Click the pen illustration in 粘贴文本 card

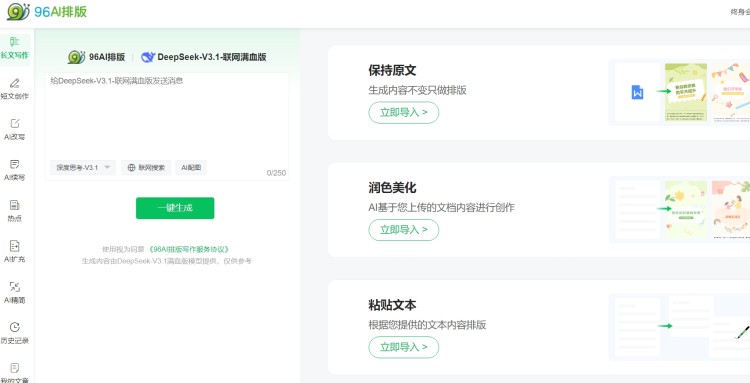[x=742, y=332]
